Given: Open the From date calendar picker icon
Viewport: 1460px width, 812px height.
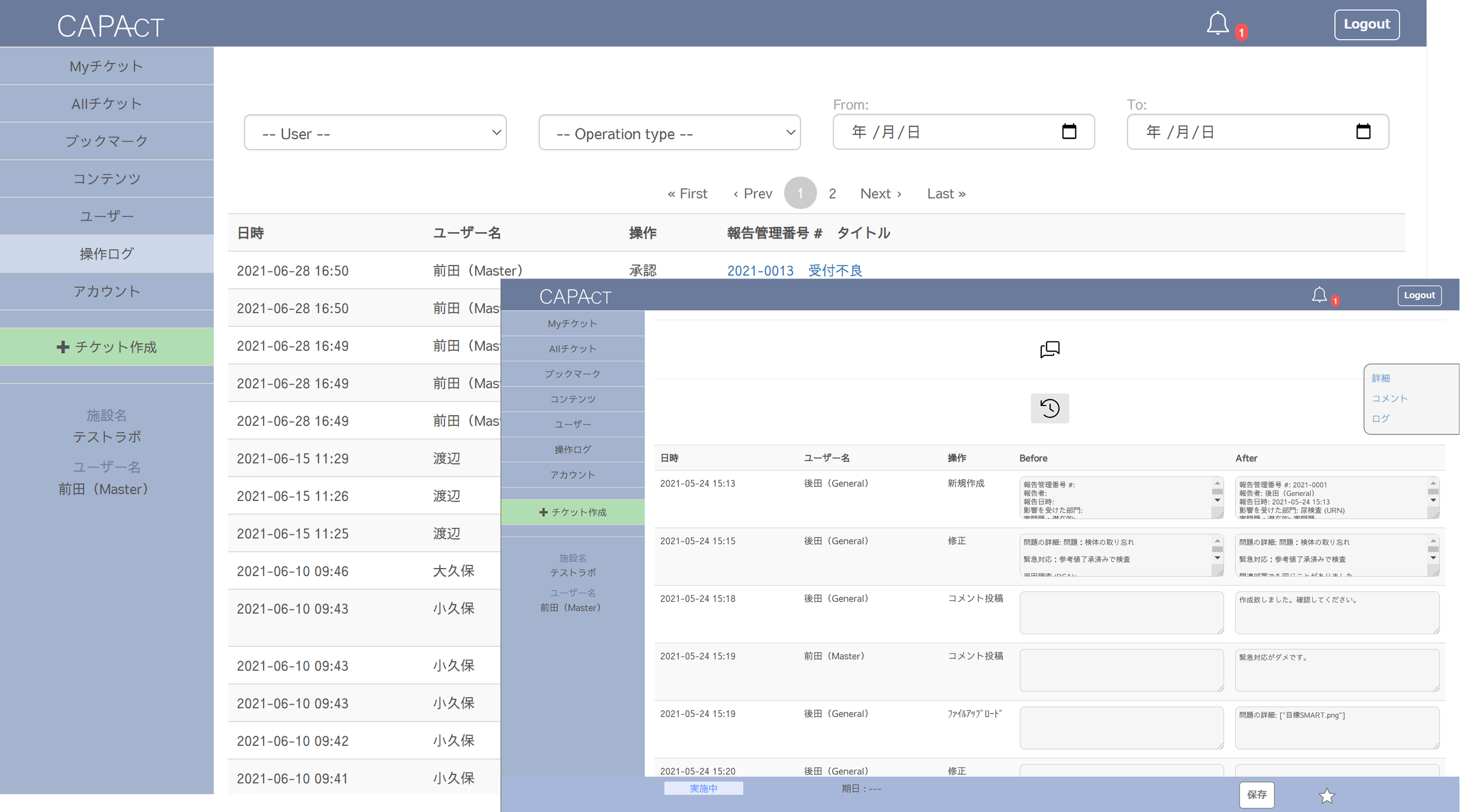Looking at the screenshot, I should coord(1068,131).
